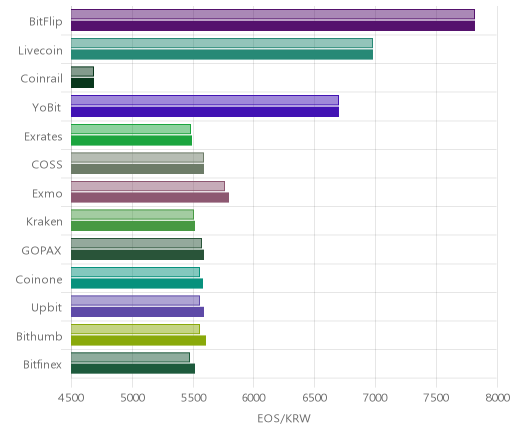The width and height of the screenshot is (512, 436).
Task: Click the gray-green COSS bar
Action: point(137,169)
